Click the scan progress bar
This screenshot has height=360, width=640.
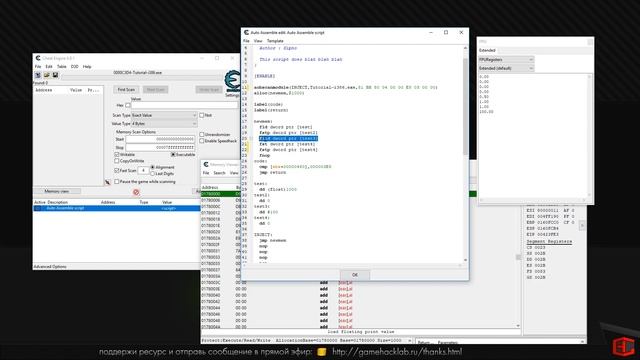coord(142,76)
